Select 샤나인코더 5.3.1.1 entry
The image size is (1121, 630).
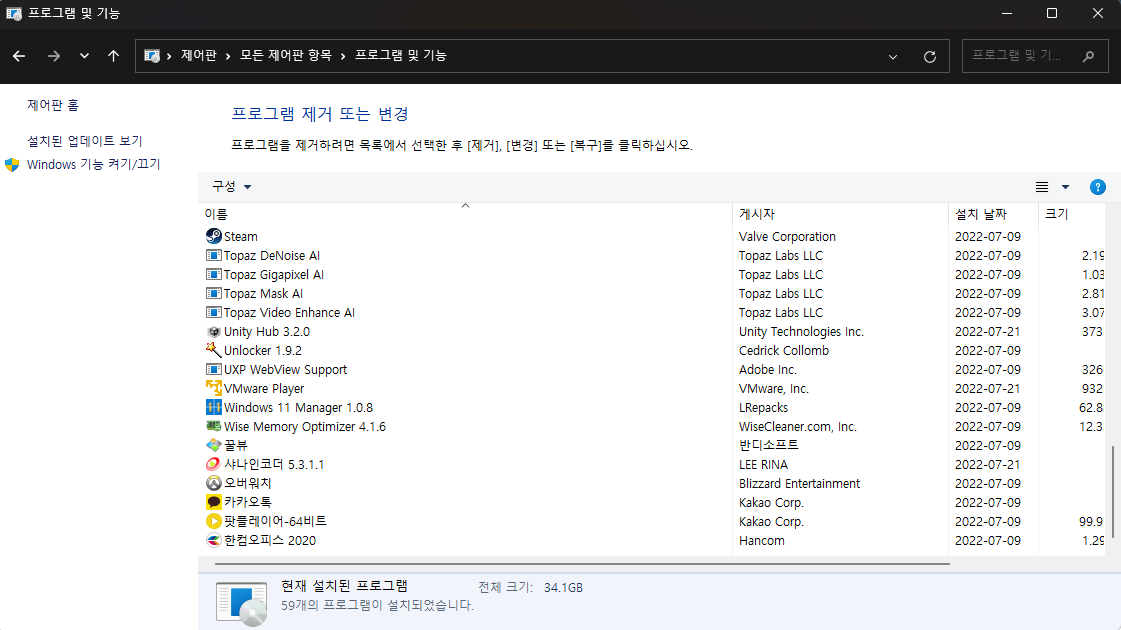pos(274,464)
